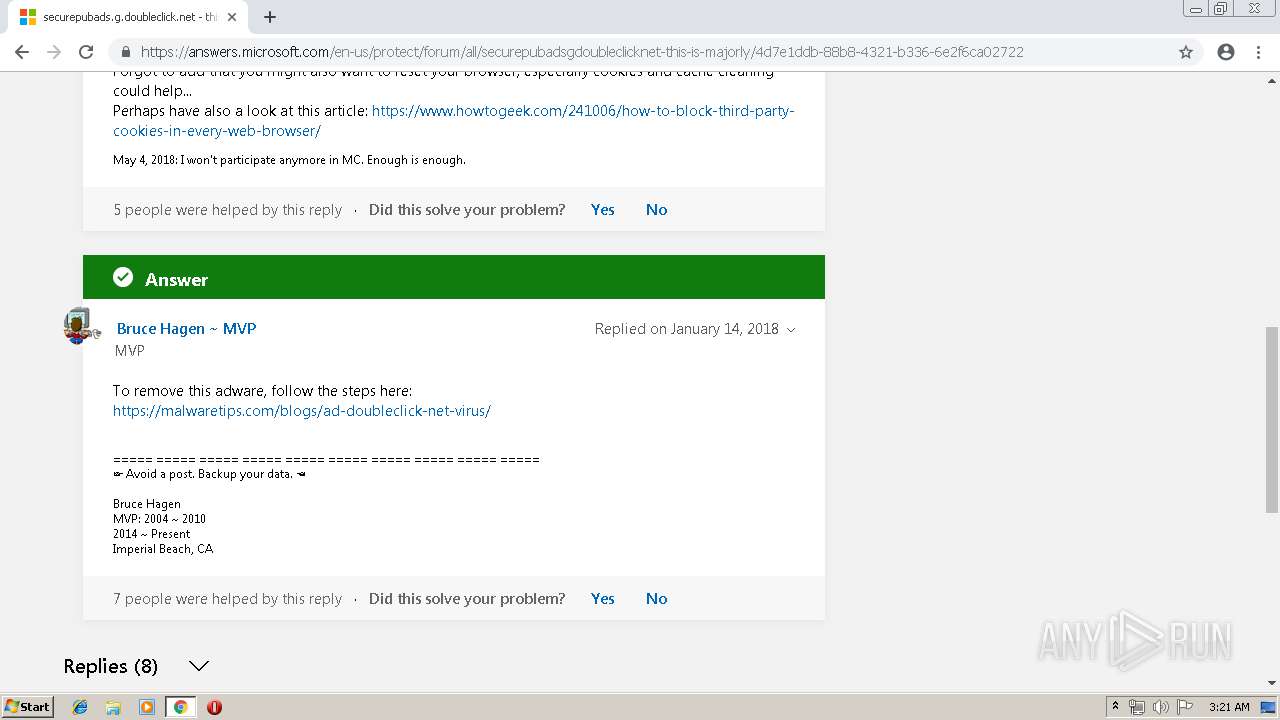
Task: Show hidden system tray icons
Action: pos(1115,707)
